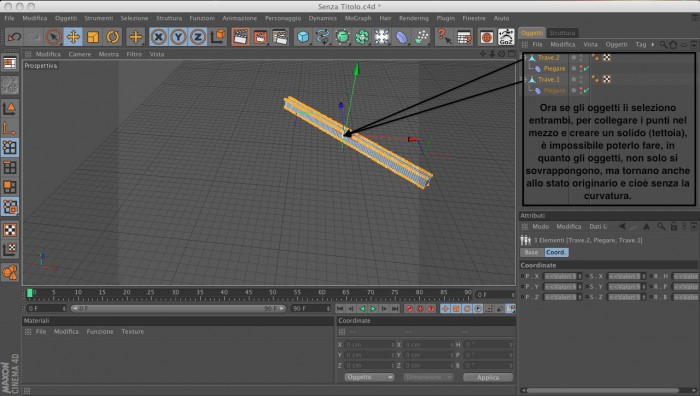Add a Cube primitive object
700x396 pixels.
303,37
